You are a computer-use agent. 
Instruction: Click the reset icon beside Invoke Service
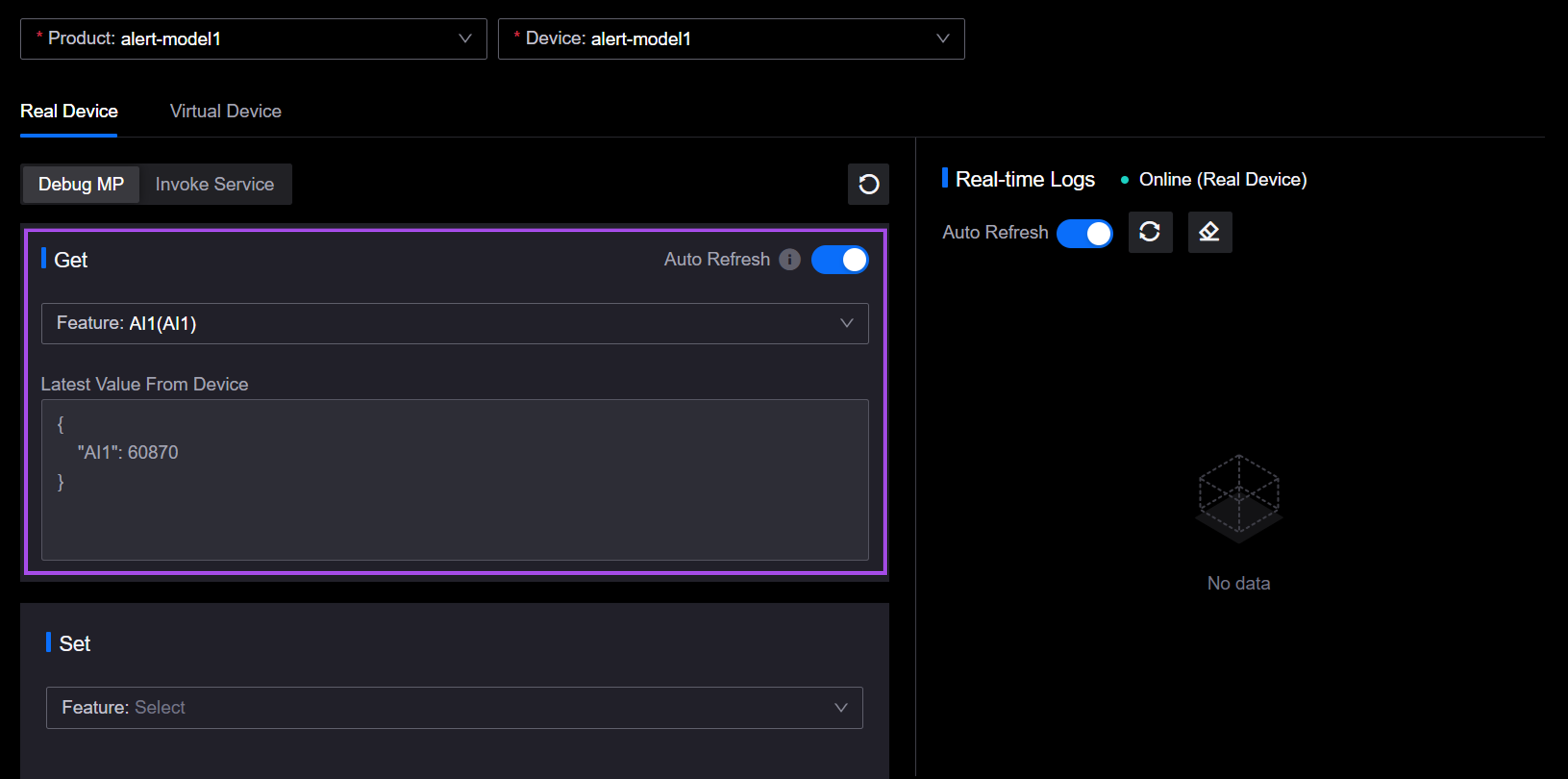click(x=868, y=184)
